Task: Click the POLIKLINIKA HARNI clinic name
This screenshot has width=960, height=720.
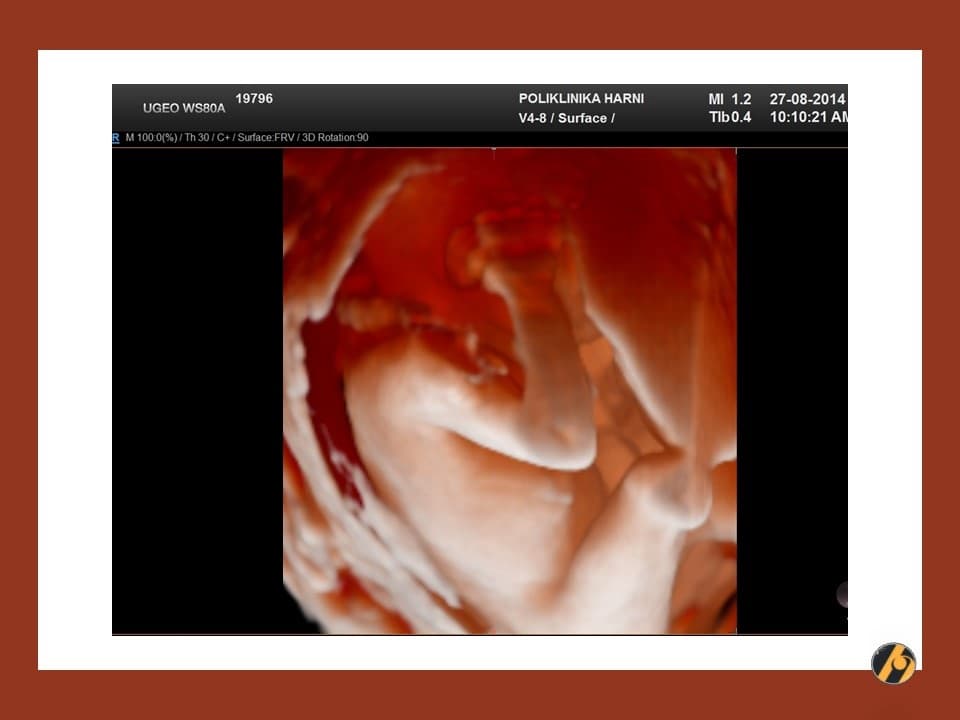Action: click(x=581, y=99)
